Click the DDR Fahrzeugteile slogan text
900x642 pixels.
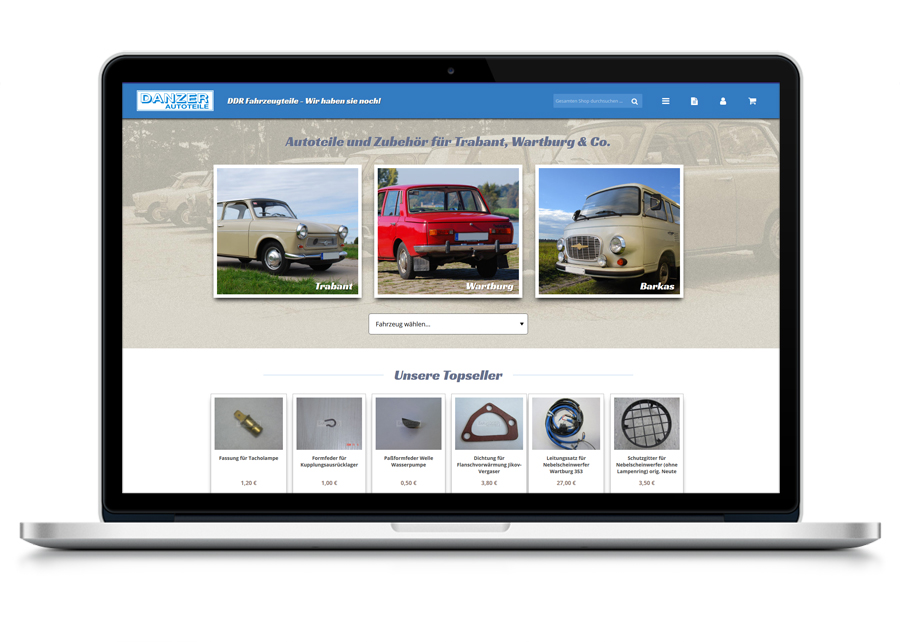(x=304, y=101)
